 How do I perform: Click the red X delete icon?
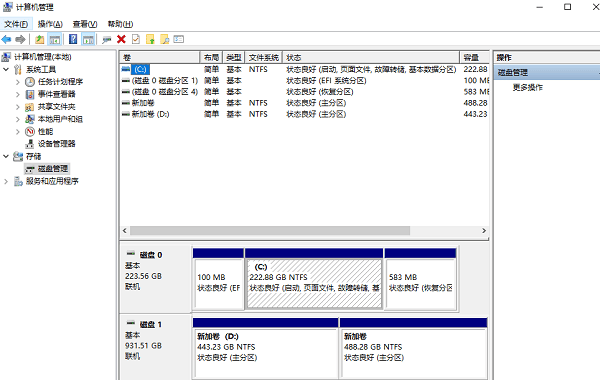[x=121, y=39]
